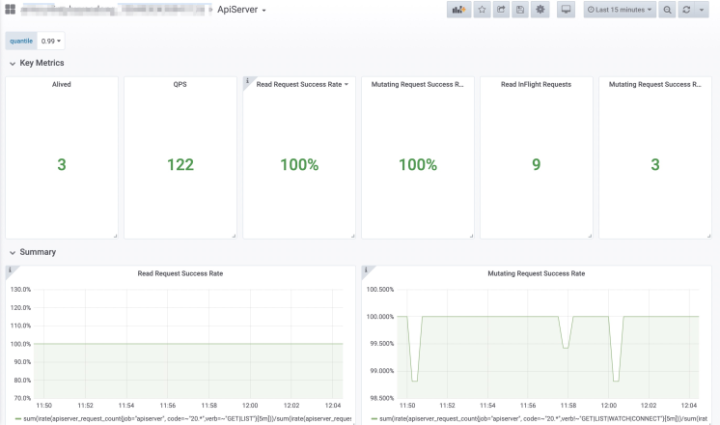Screen dimensions: 720x425
Task: Refresh the dashboard with the refresh icon
Action: 686,10
